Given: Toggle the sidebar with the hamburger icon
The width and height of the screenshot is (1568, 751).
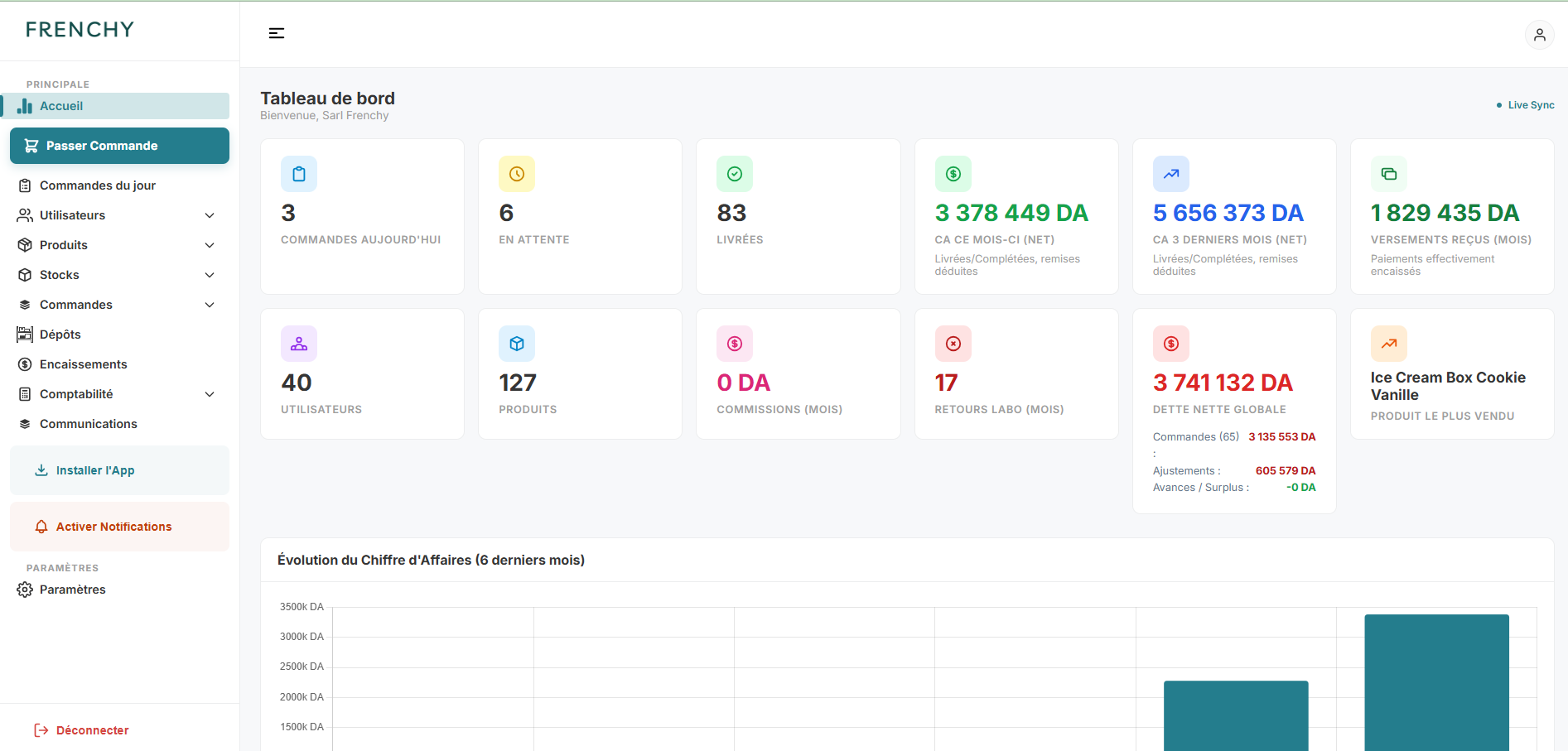Looking at the screenshot, I should click(x=277, y=33).
